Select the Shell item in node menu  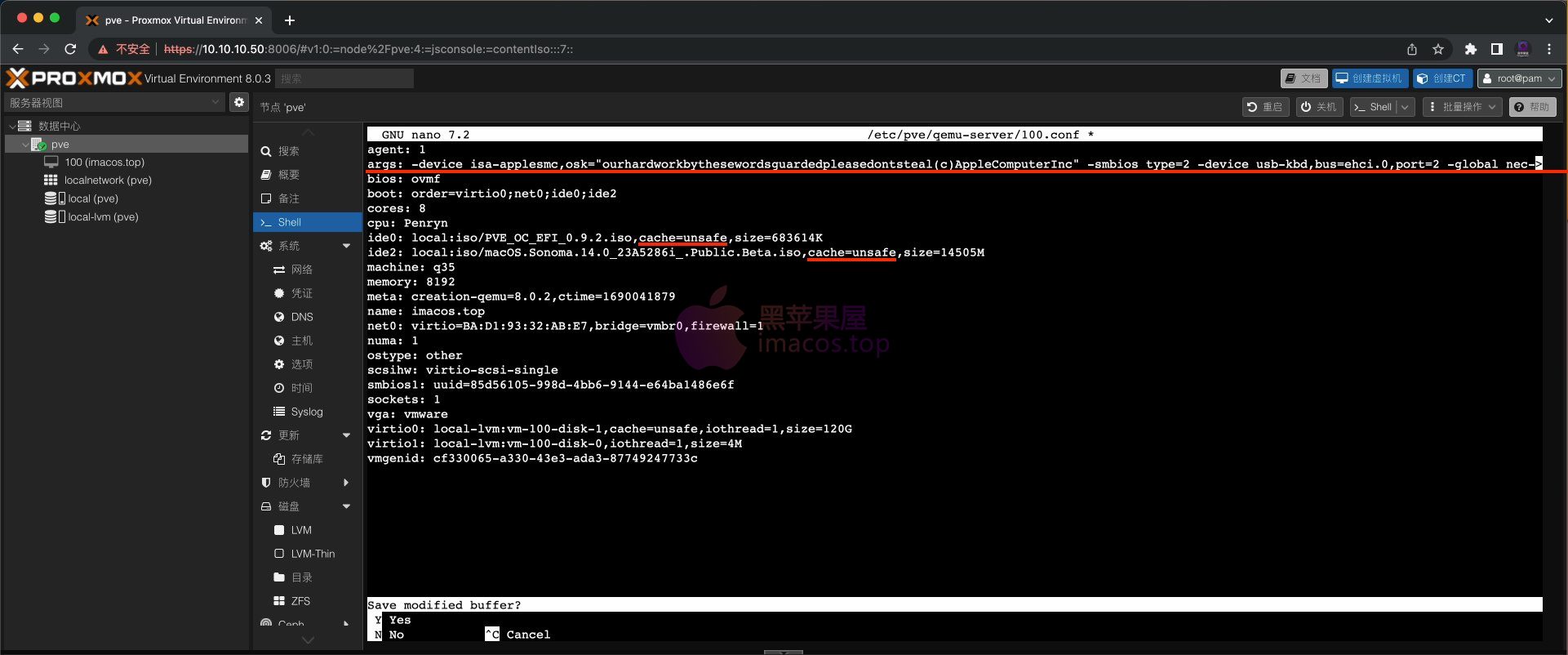pyautogui.click(x=307, y=222)
